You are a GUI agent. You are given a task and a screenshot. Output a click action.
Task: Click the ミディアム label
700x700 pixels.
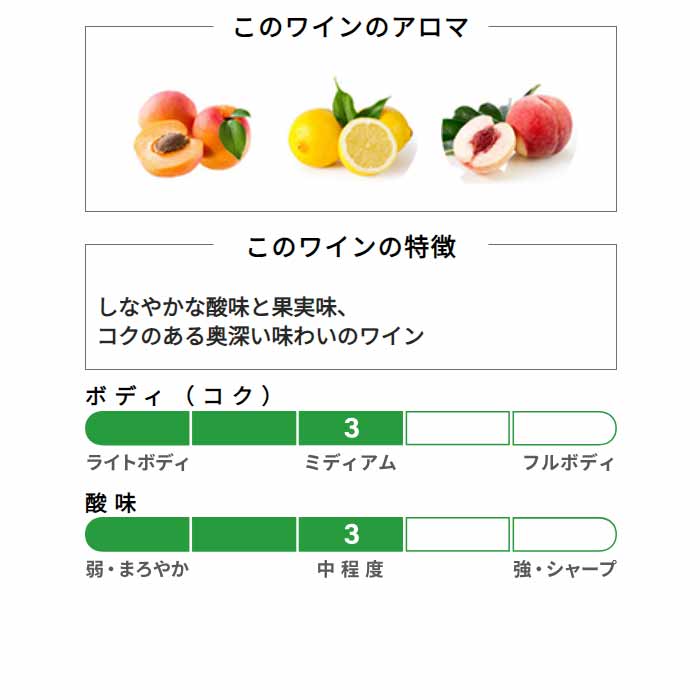(x=350, y=462)
